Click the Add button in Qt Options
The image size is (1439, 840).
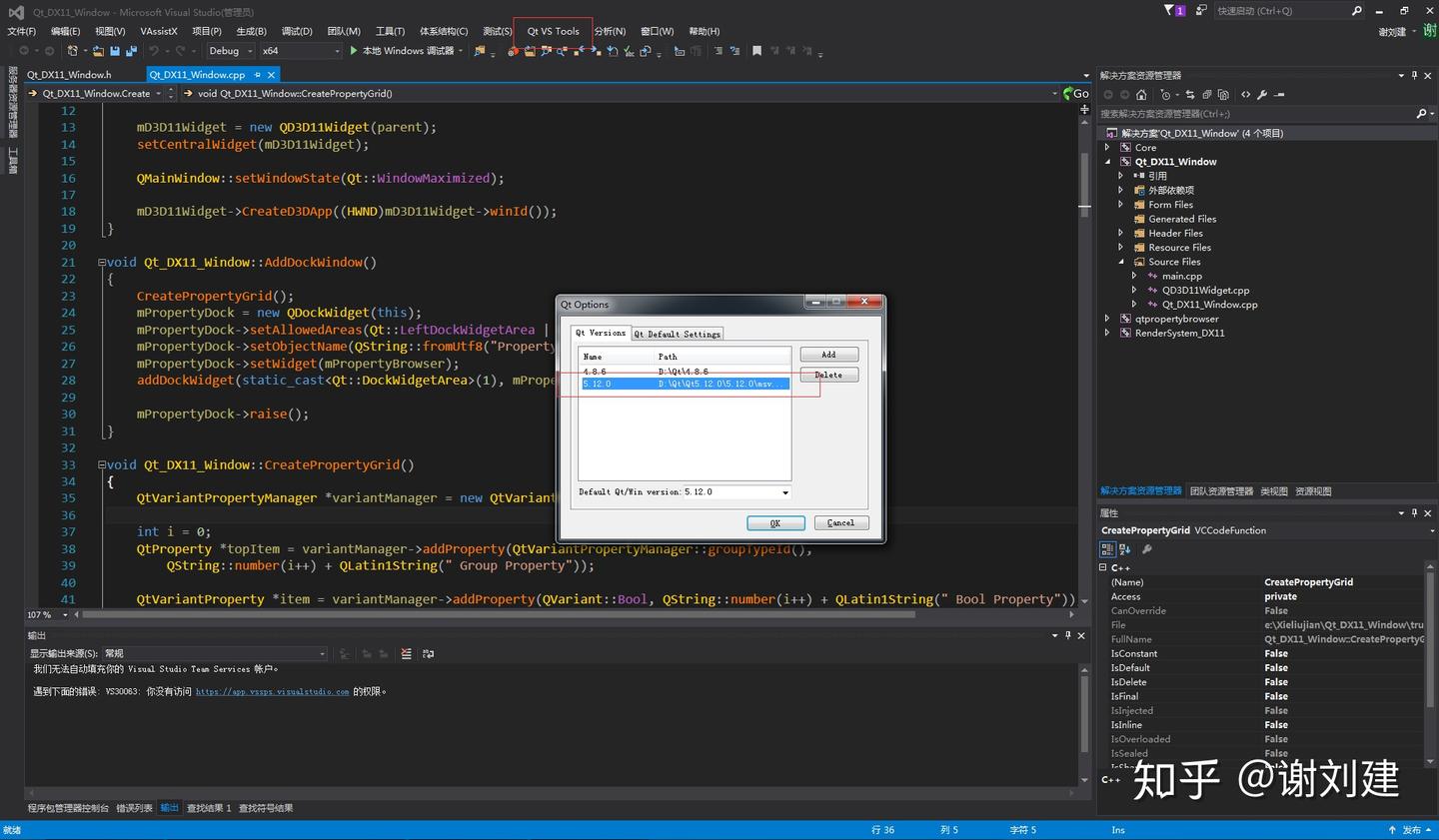828,354
